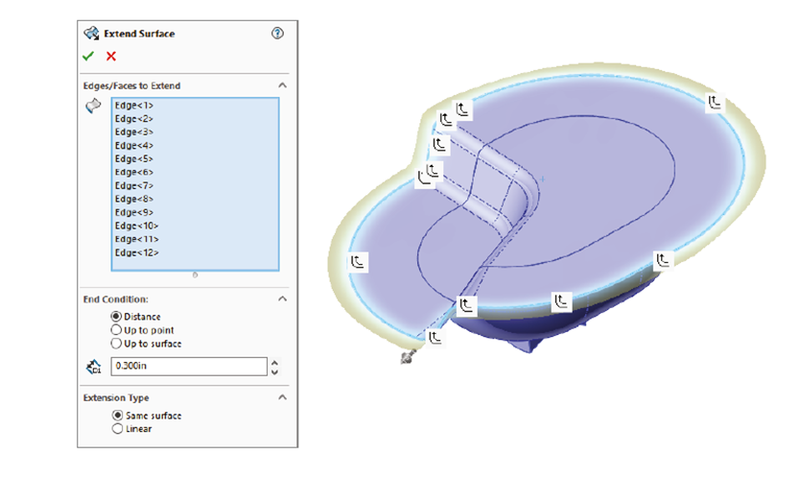This screenshot has width=800, height=478.
Task: Collapse the Edges/Faces to Extend section
Action: point(282,85)
